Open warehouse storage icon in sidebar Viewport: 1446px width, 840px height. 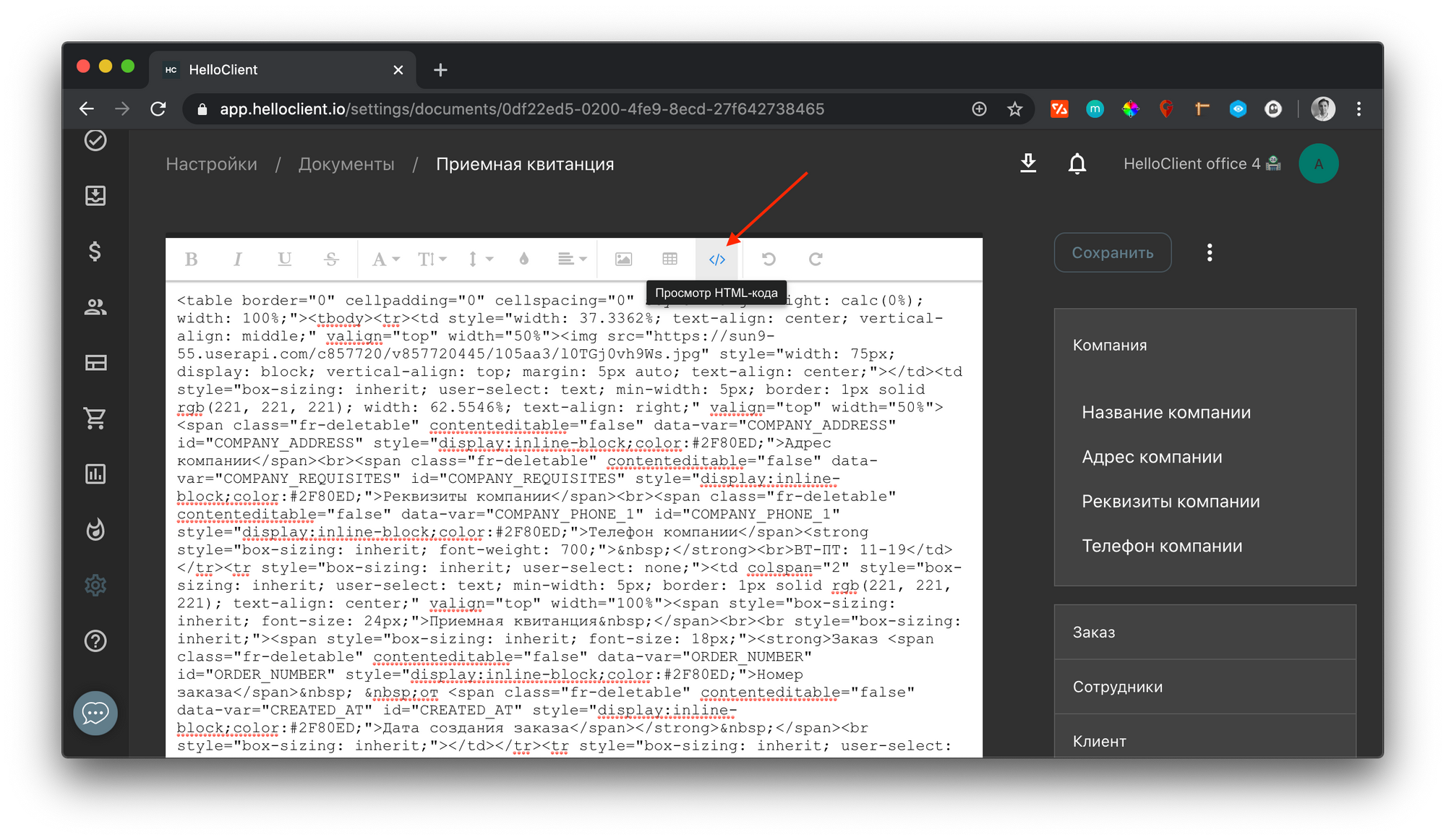point(95,362)
